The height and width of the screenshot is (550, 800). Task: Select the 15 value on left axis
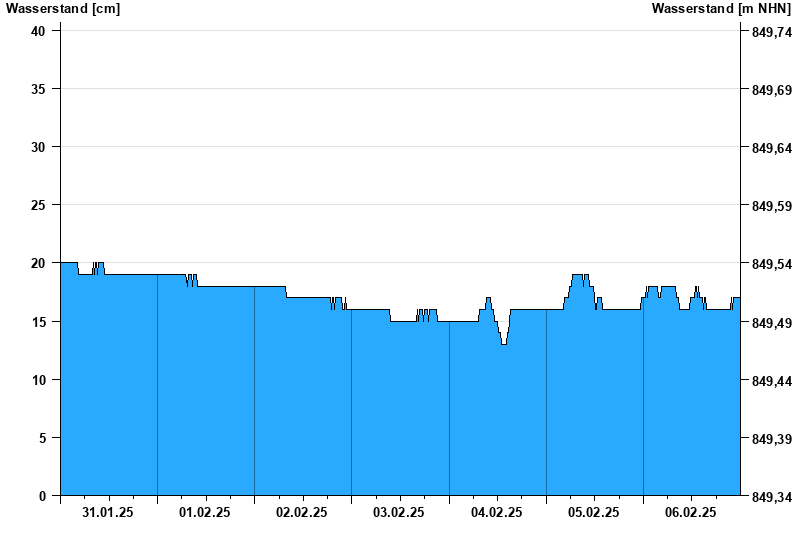pos(38,322)
